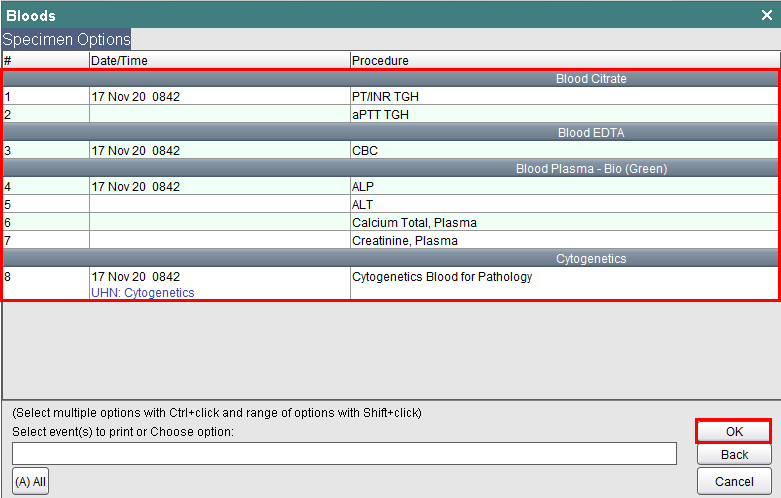This screenshot has height=498, width=781.
Task: Select all events with (A) All
Action: (x=30, y=481)
